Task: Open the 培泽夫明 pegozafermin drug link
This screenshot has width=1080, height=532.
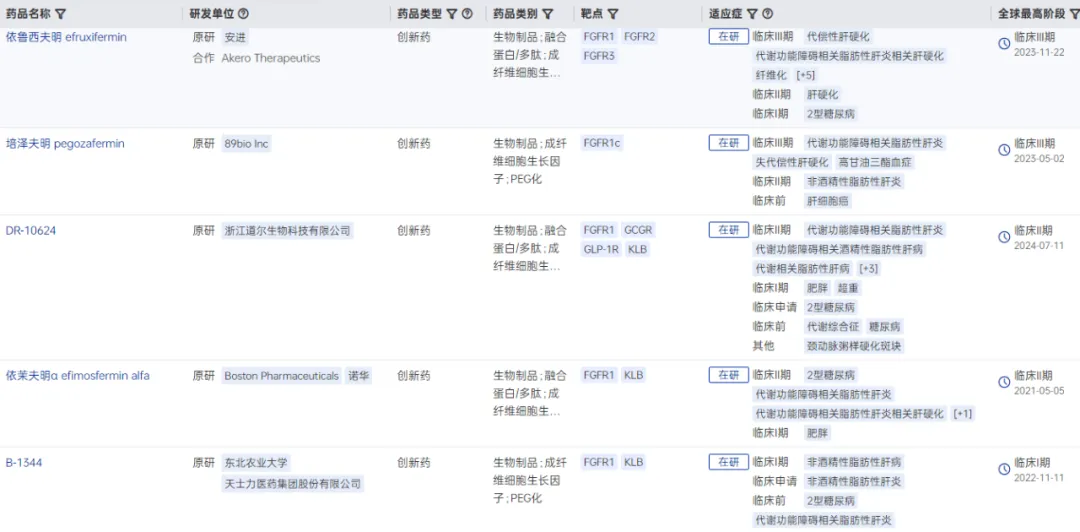Action: tap(66, 144)
